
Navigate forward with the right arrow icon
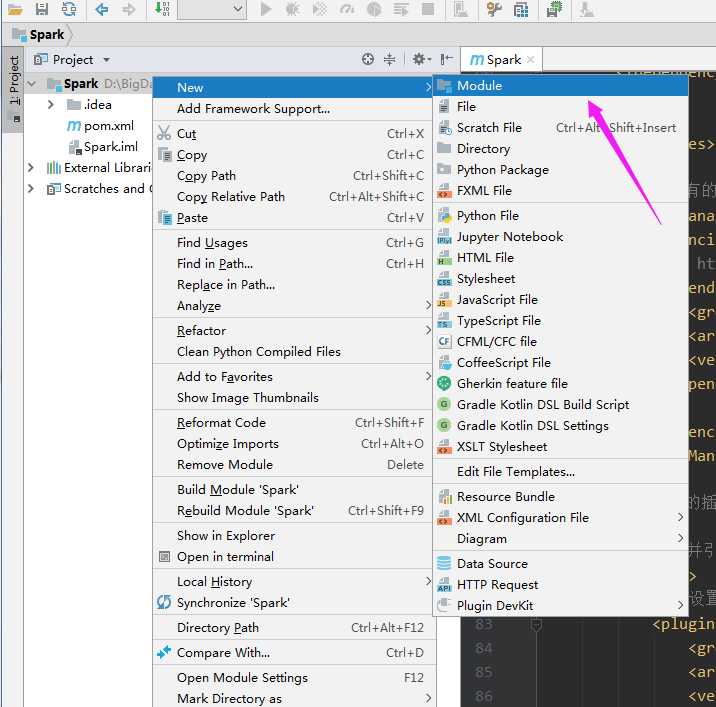pos(129,9)
